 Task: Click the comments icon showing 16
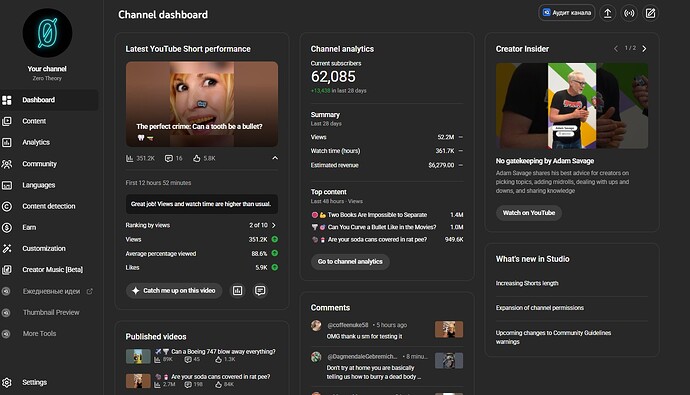[169, 158]
